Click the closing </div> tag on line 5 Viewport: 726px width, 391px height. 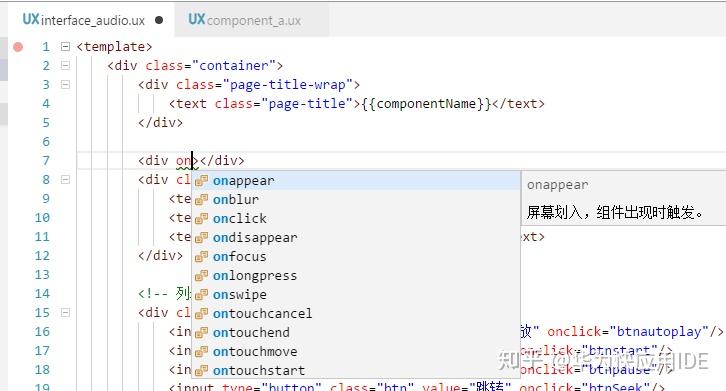(160, 122)
